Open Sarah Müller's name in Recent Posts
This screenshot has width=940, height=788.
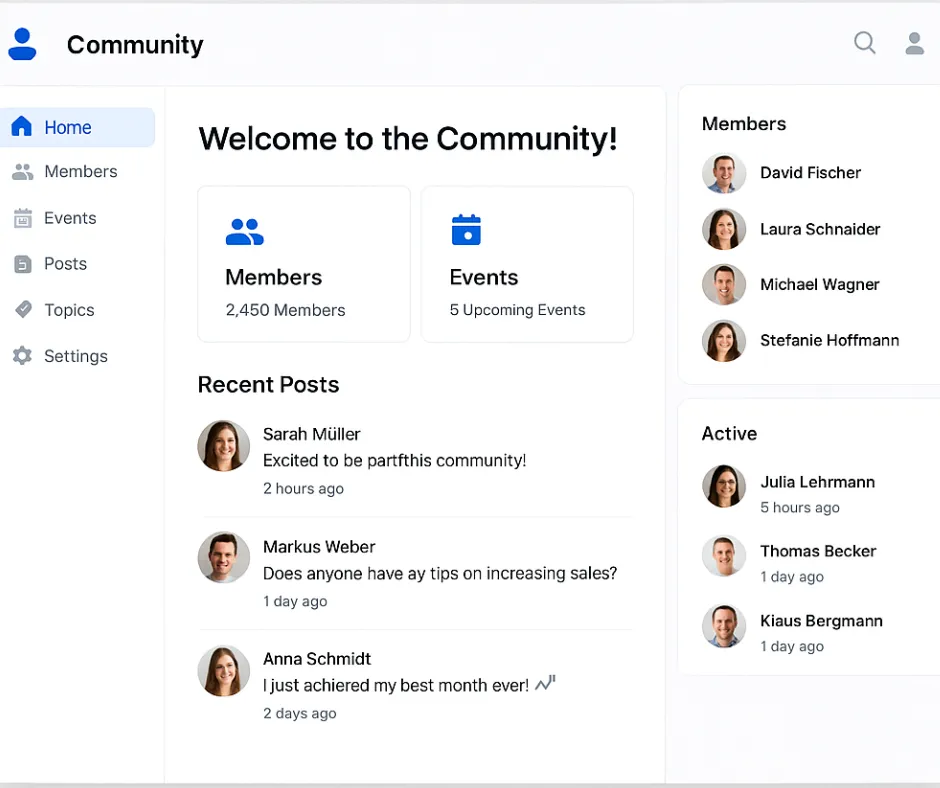312,434
